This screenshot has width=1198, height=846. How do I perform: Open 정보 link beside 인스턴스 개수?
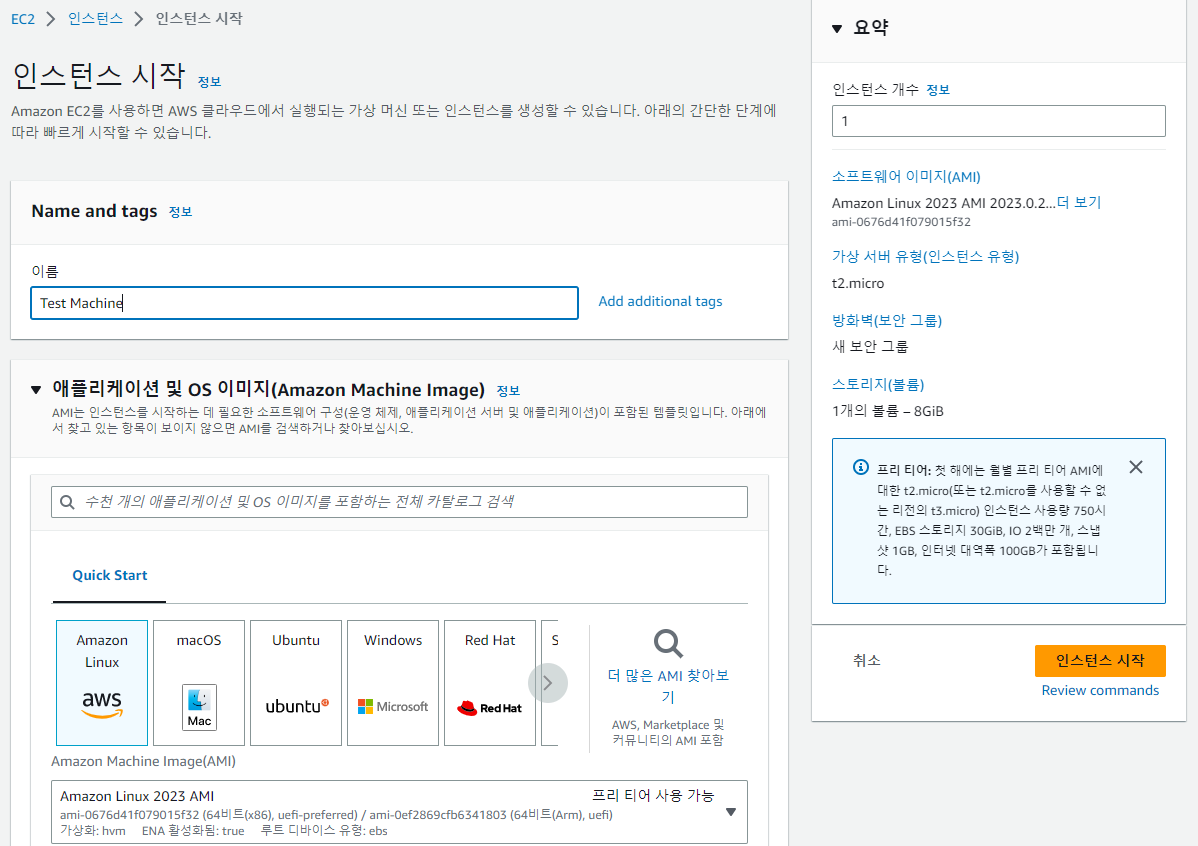(x=937, y=90)
